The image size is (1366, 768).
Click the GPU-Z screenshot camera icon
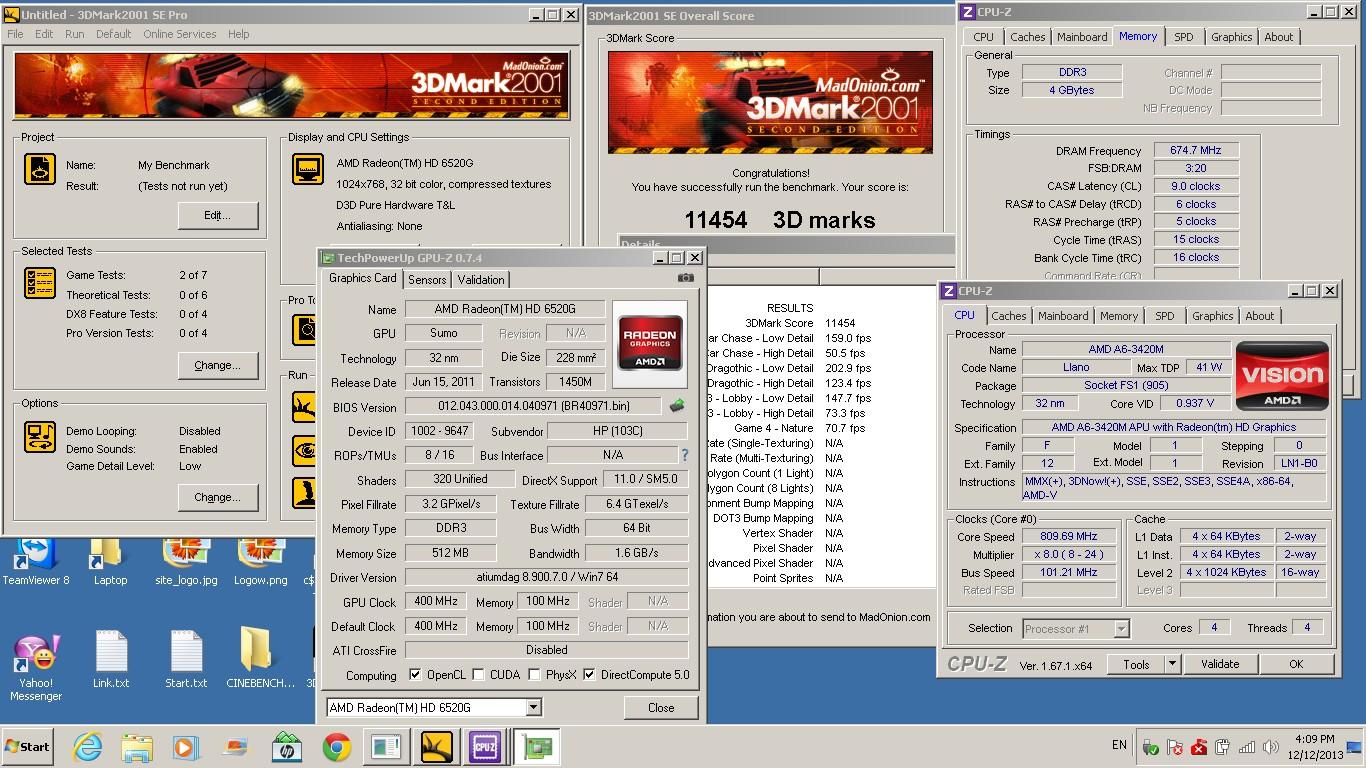(685, 278)
